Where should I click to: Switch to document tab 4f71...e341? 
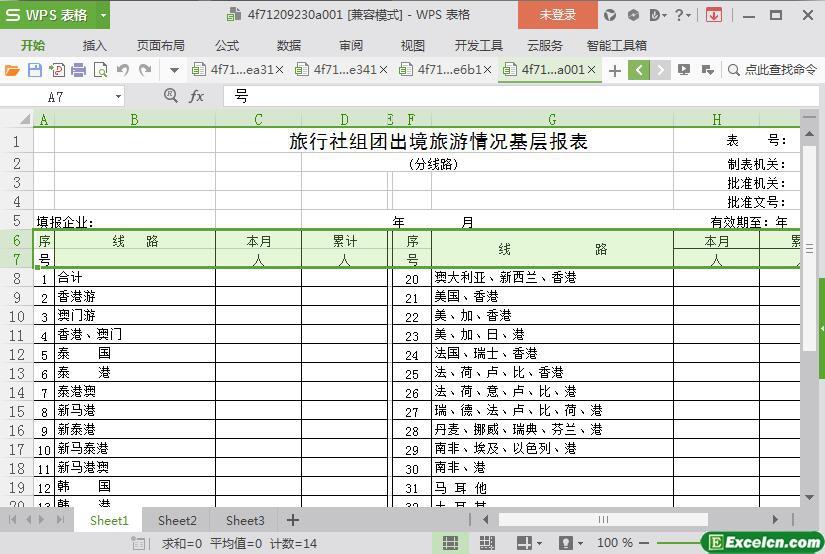336,69
